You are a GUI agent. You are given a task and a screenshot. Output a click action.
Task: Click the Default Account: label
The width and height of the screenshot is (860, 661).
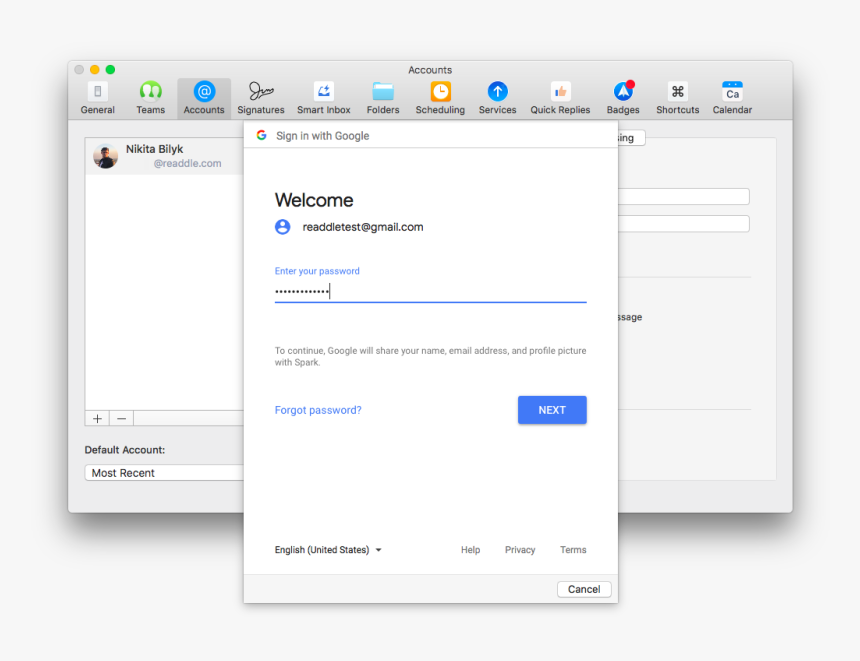125,450
